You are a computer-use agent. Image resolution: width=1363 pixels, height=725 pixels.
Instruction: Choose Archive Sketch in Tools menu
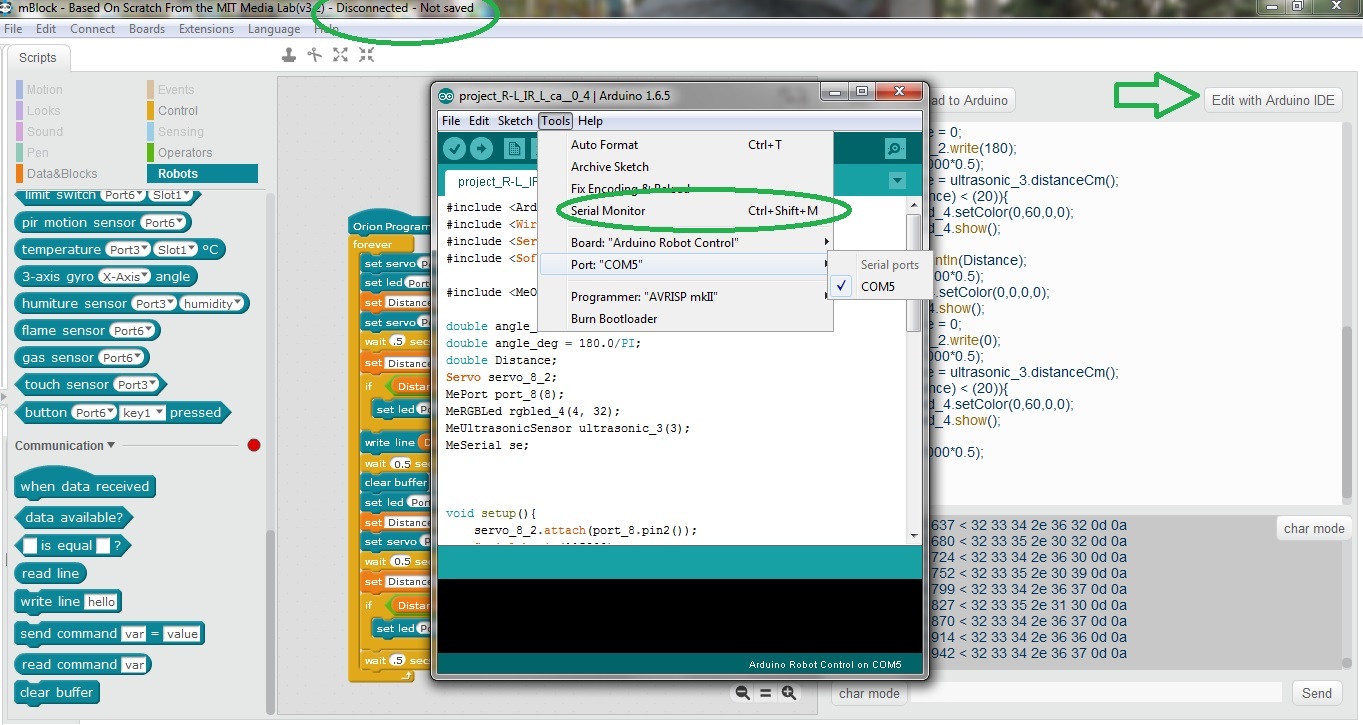[x=685, y=167]
